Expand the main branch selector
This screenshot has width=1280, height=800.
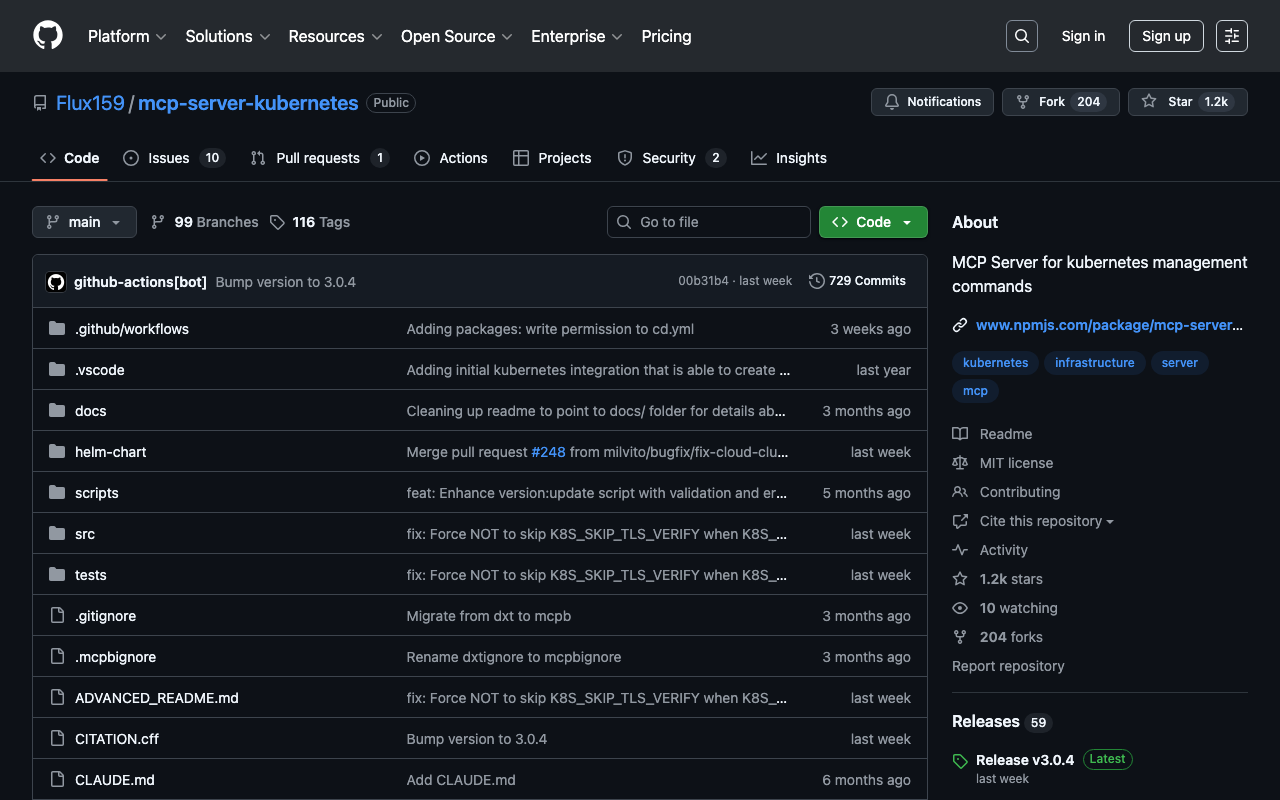84,222
